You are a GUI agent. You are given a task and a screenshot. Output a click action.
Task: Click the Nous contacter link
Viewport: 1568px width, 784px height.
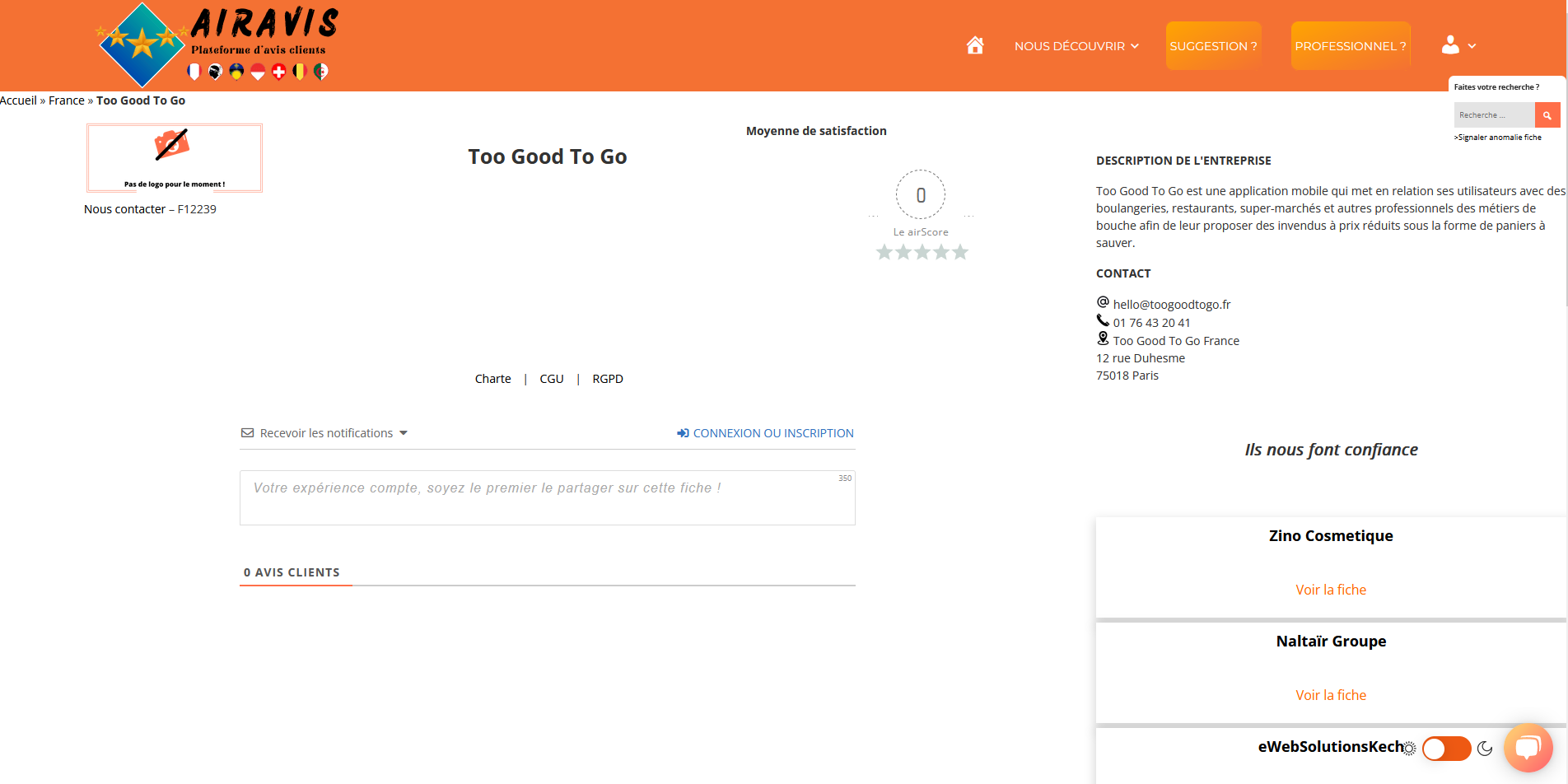[x=125, y=209]
